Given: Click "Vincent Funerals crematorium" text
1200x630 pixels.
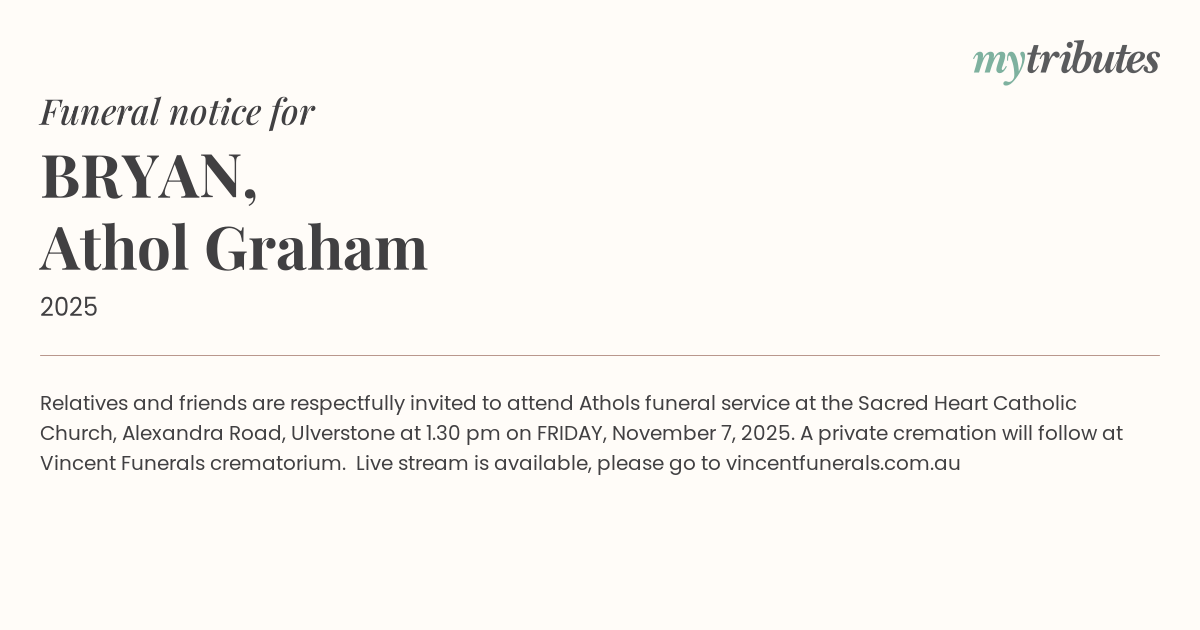Looking at the screenshot, I should [192, 463].
